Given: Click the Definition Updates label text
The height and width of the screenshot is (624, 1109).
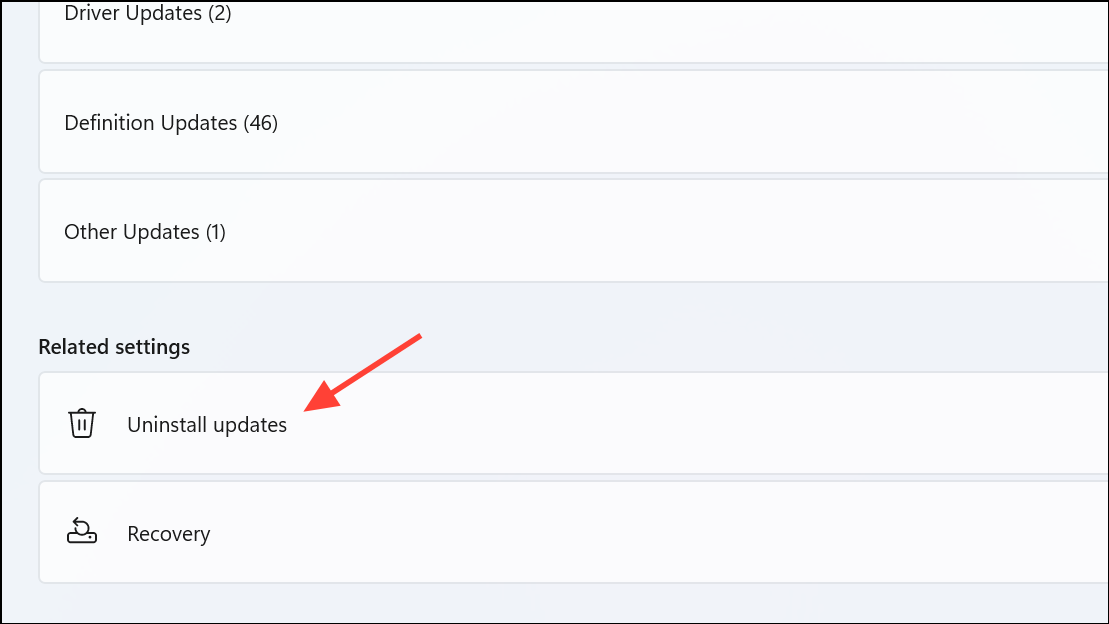Looking at the screenshot, I should point(151,123).
